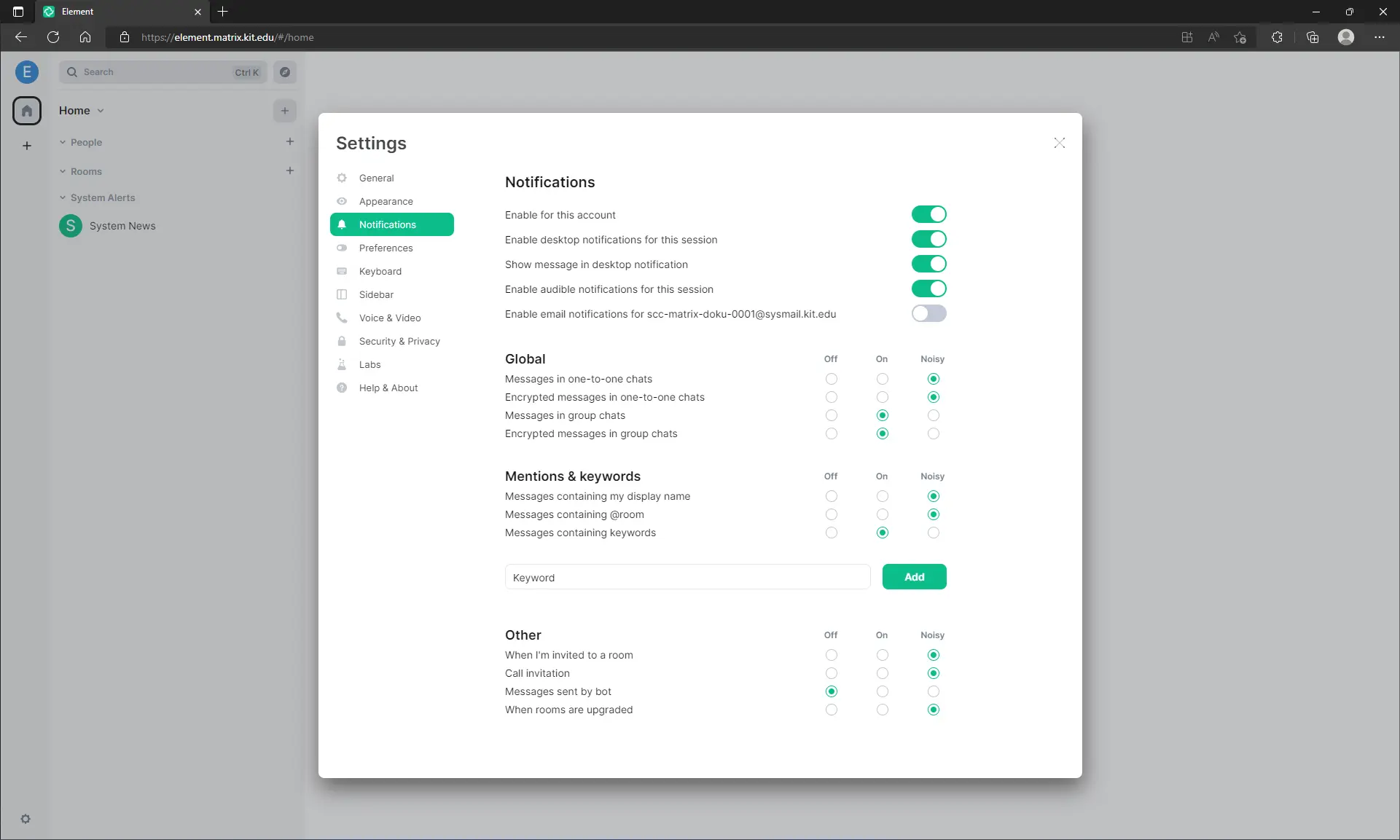Open the Appearance settings section

pyautogui.click(x=385, y=201)
